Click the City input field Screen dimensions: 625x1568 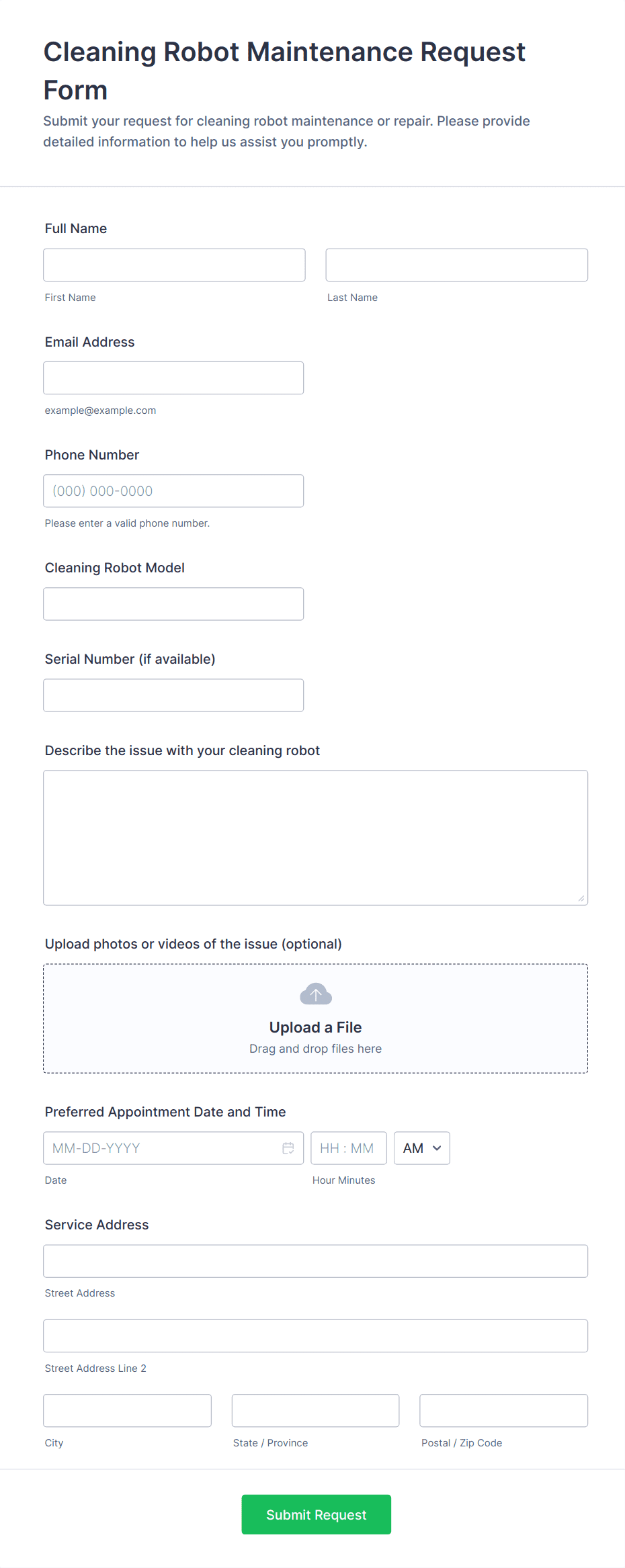(127, 1410)
